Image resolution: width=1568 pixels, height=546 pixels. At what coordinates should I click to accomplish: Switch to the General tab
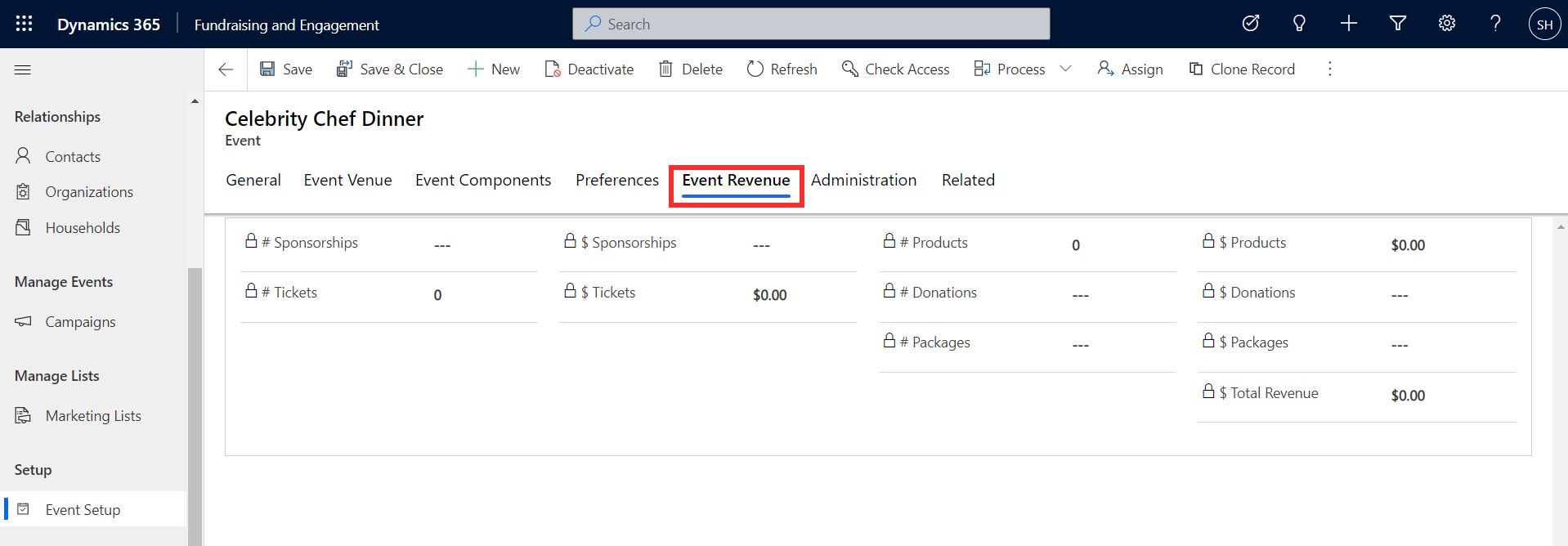253,180
